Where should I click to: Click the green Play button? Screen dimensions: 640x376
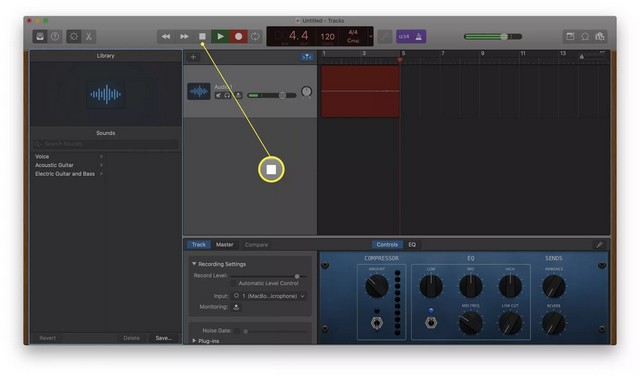point(220,36)
